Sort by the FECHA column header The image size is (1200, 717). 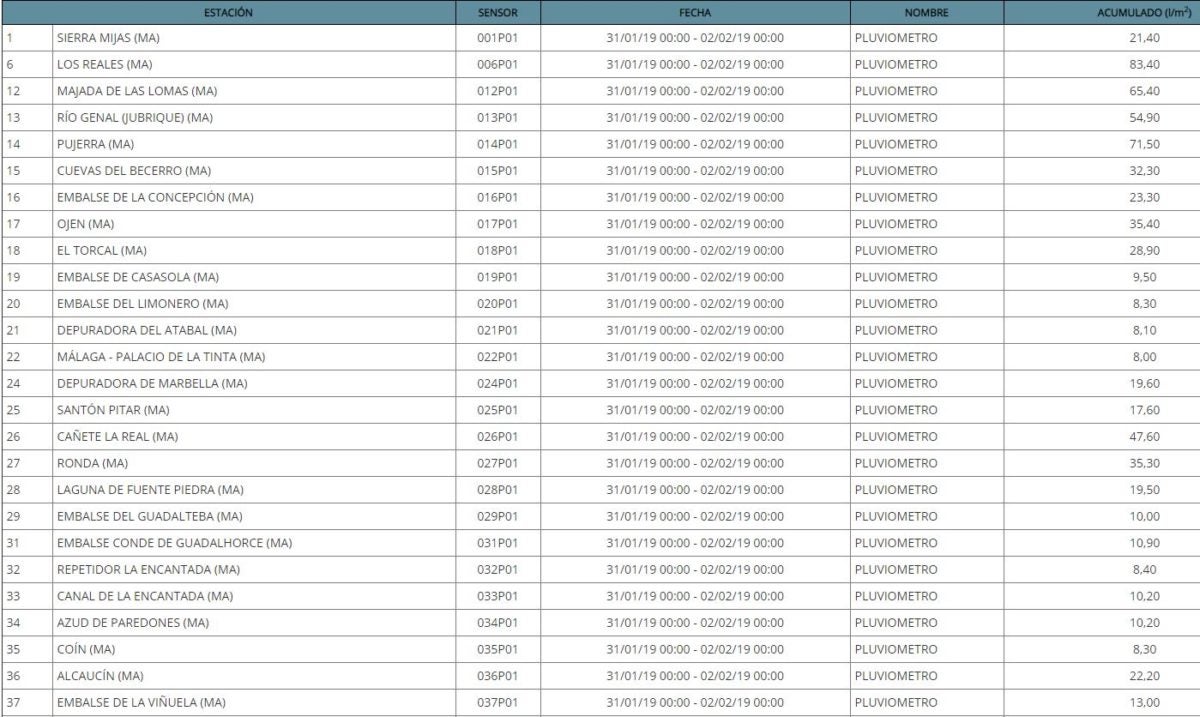[x=694, y=13]
